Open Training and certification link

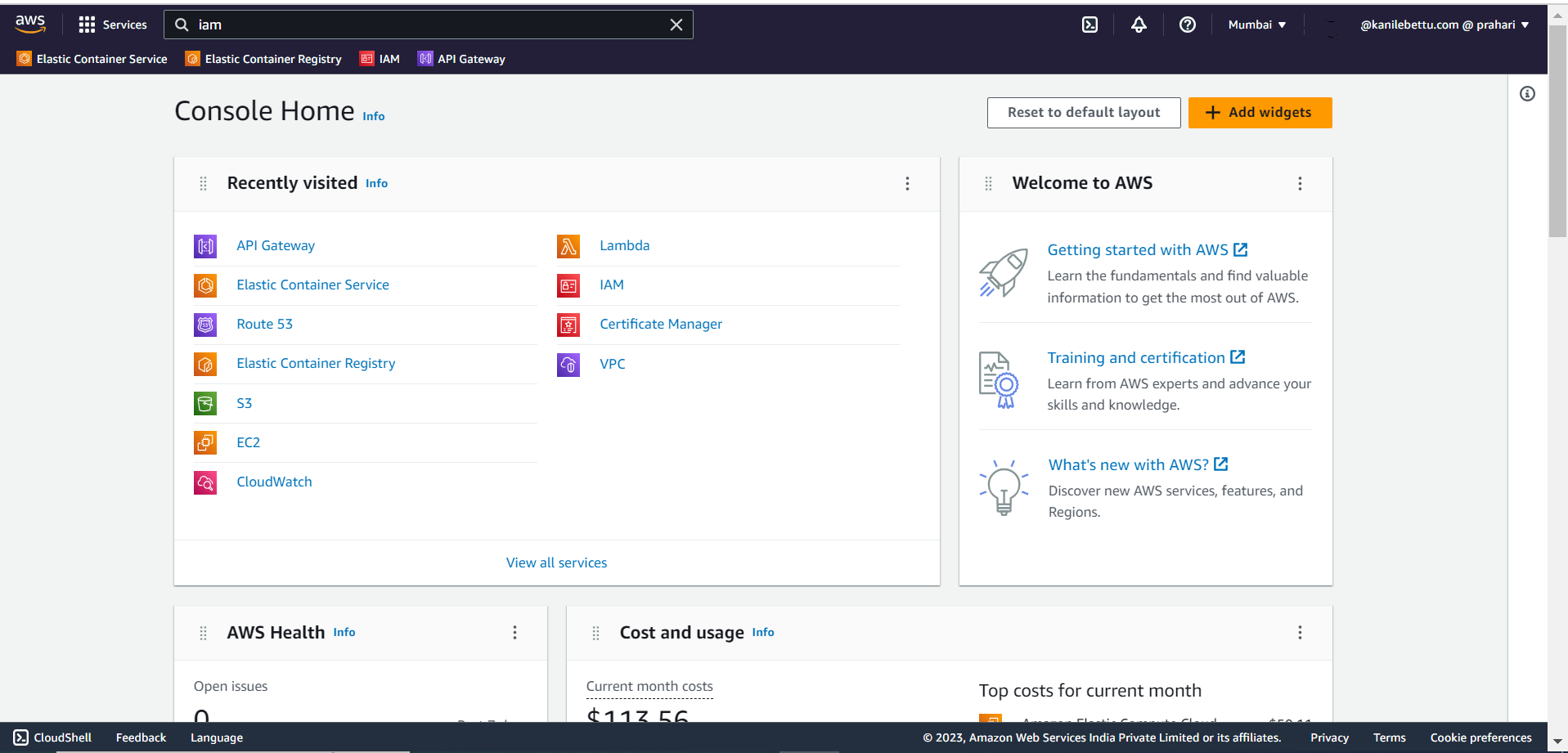(x=1146, y=357)
